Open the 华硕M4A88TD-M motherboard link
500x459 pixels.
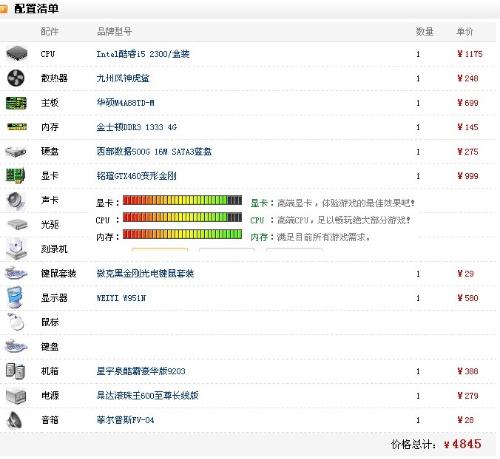click(x=125, y=103)
